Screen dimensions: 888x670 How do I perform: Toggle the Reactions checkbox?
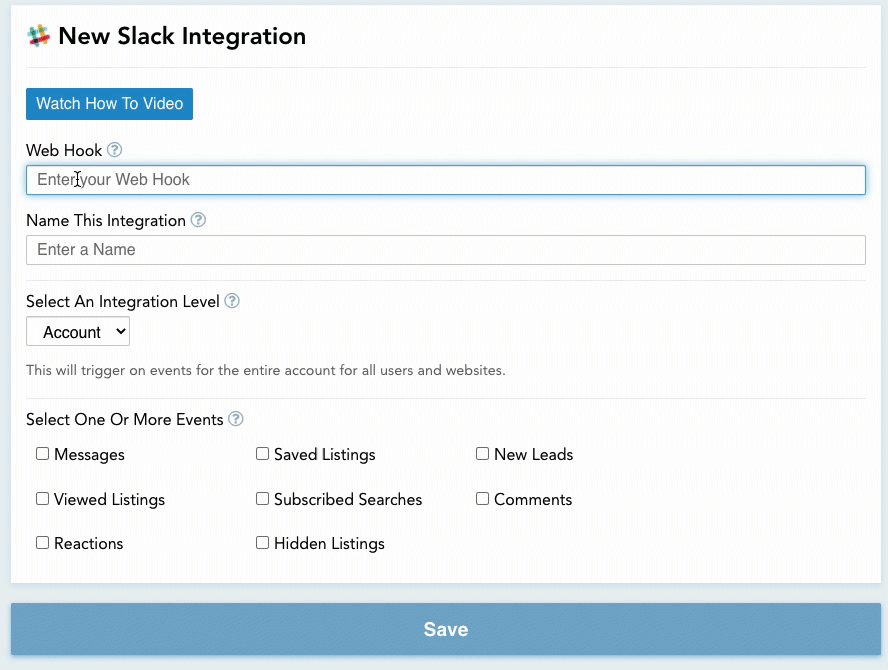tap(42, 543)
